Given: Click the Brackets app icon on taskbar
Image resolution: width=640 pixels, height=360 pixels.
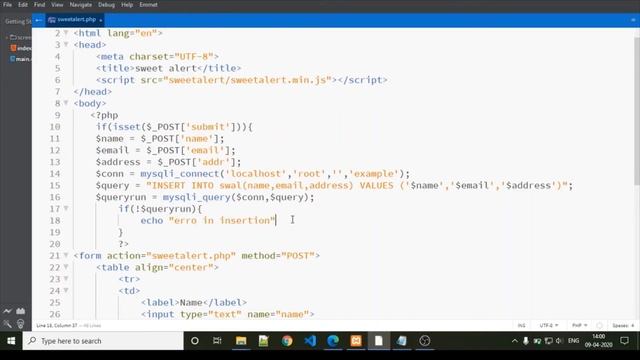Looking at the screenshot, I should point(402,341).
